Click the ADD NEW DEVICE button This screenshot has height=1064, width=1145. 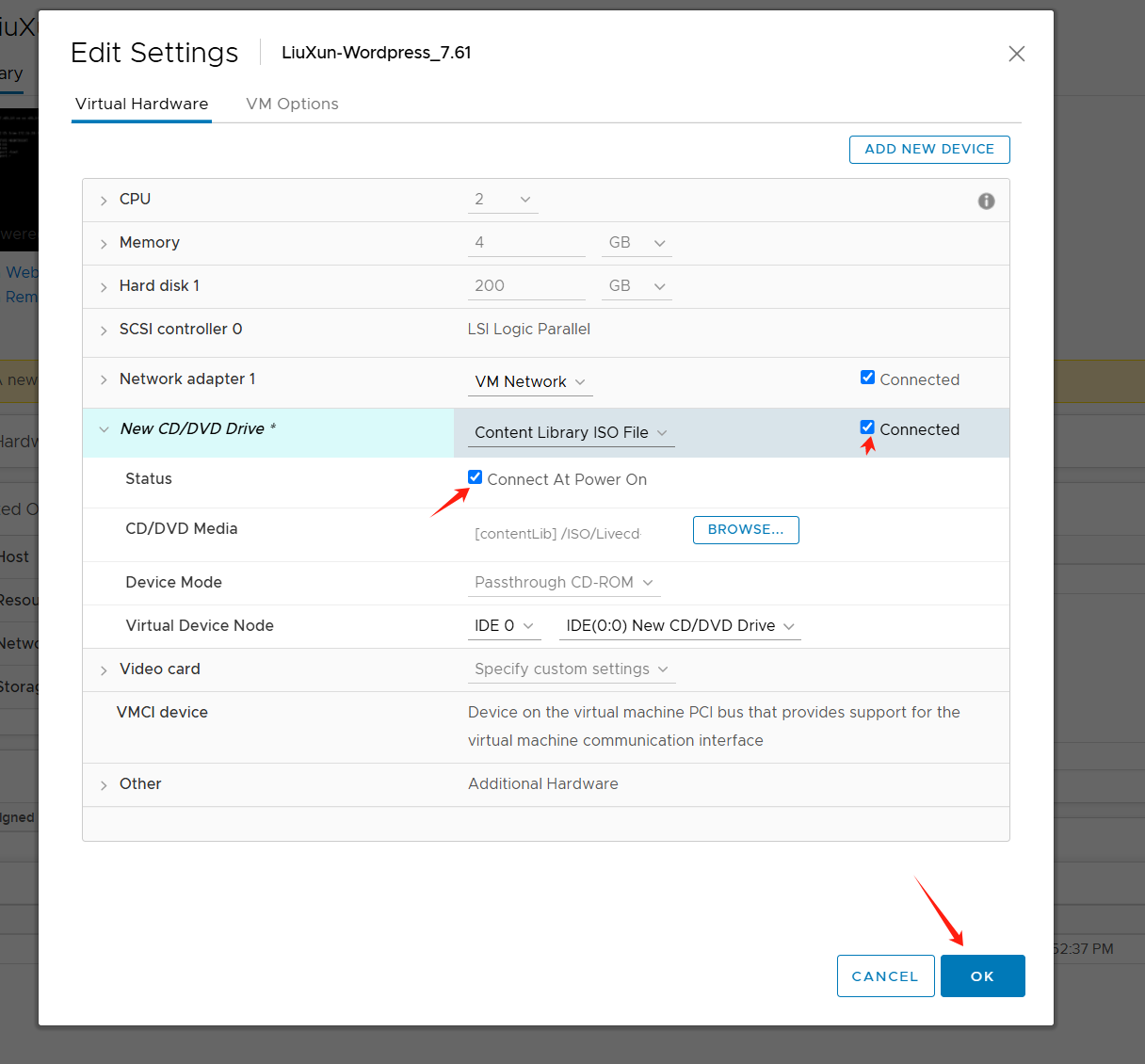pyautogui.click(x=929, y=149)
